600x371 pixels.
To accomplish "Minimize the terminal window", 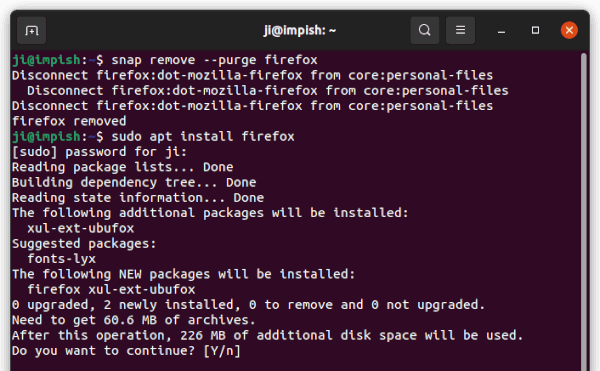I will point(501,30).
